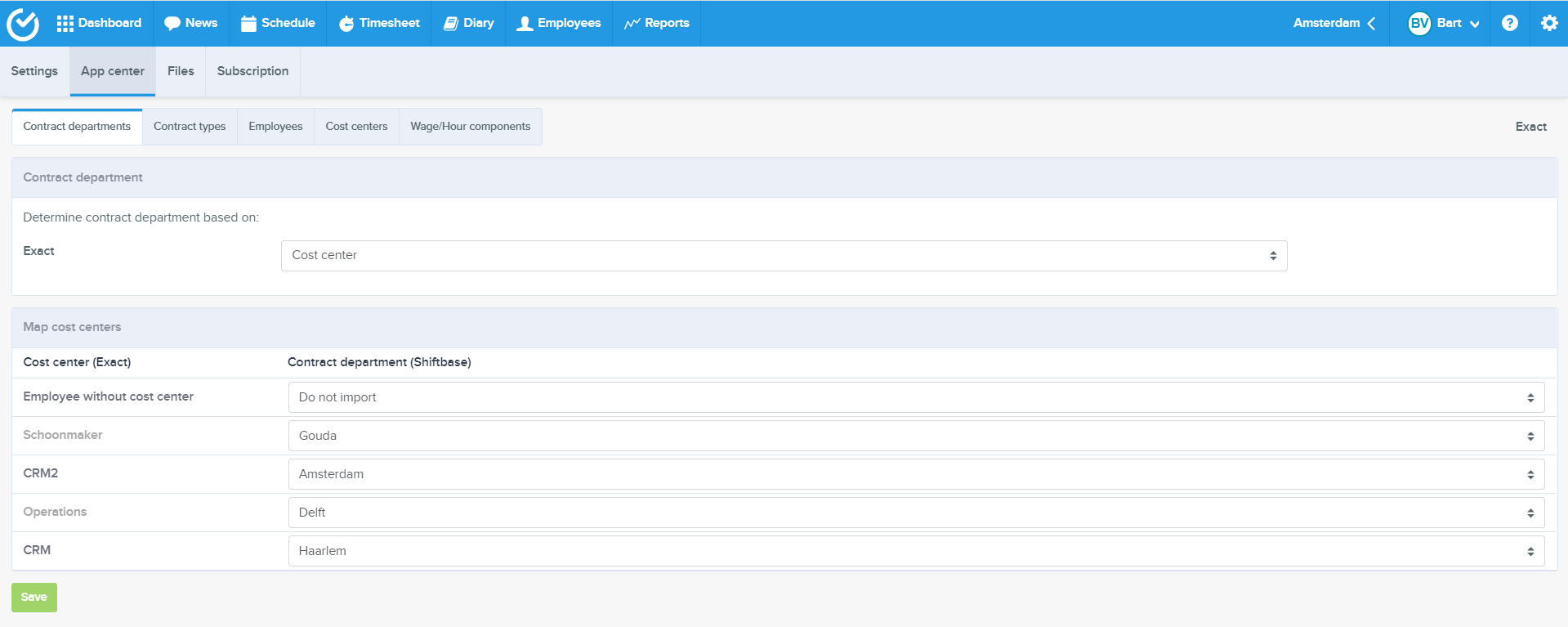The height and width of the screenshot is (627, 1568).
Task: Click the Cost center (Exact) column header
Action: coord(77,362)
